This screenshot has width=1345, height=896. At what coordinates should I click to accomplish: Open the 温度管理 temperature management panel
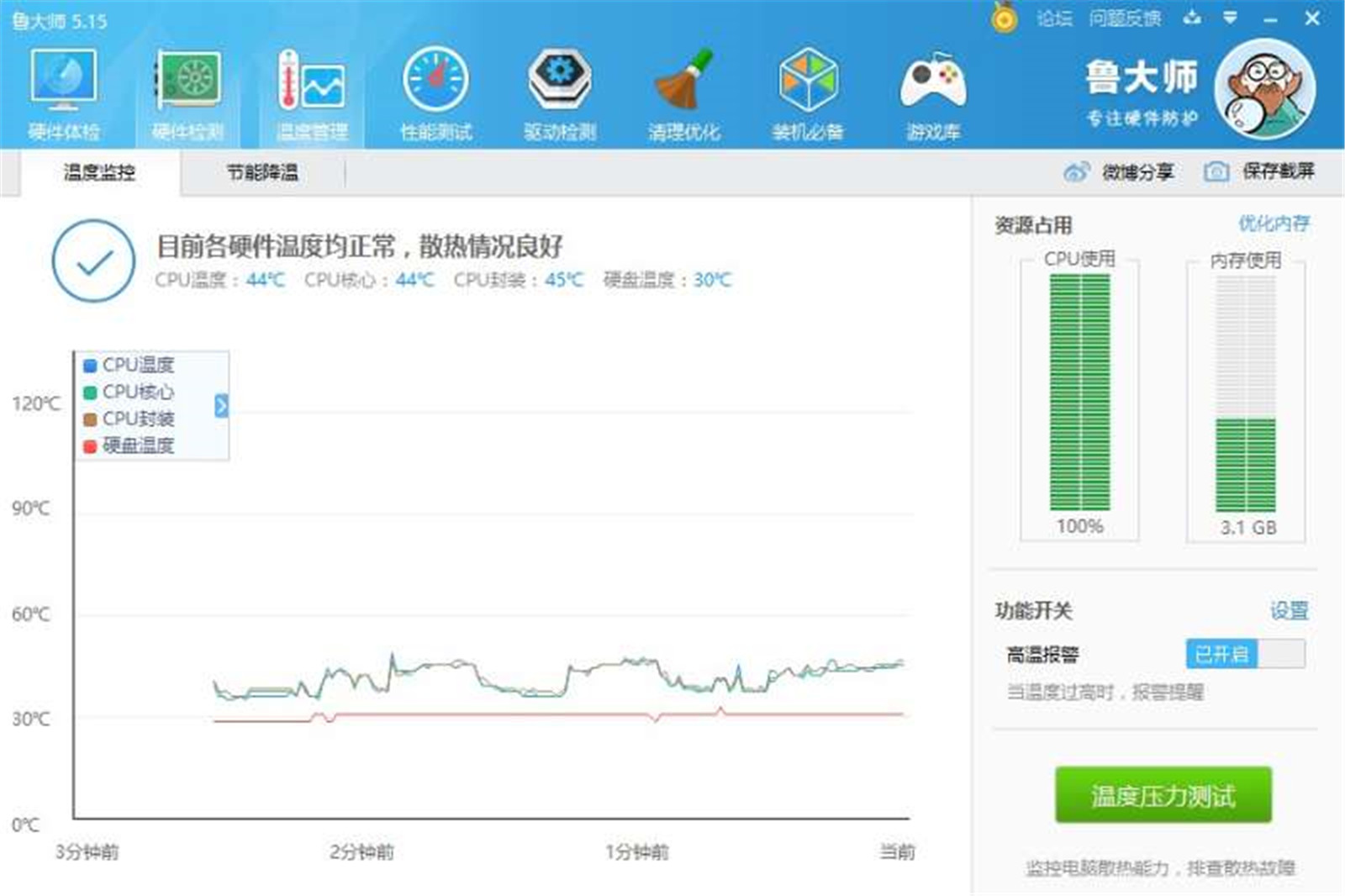point(311,92)
